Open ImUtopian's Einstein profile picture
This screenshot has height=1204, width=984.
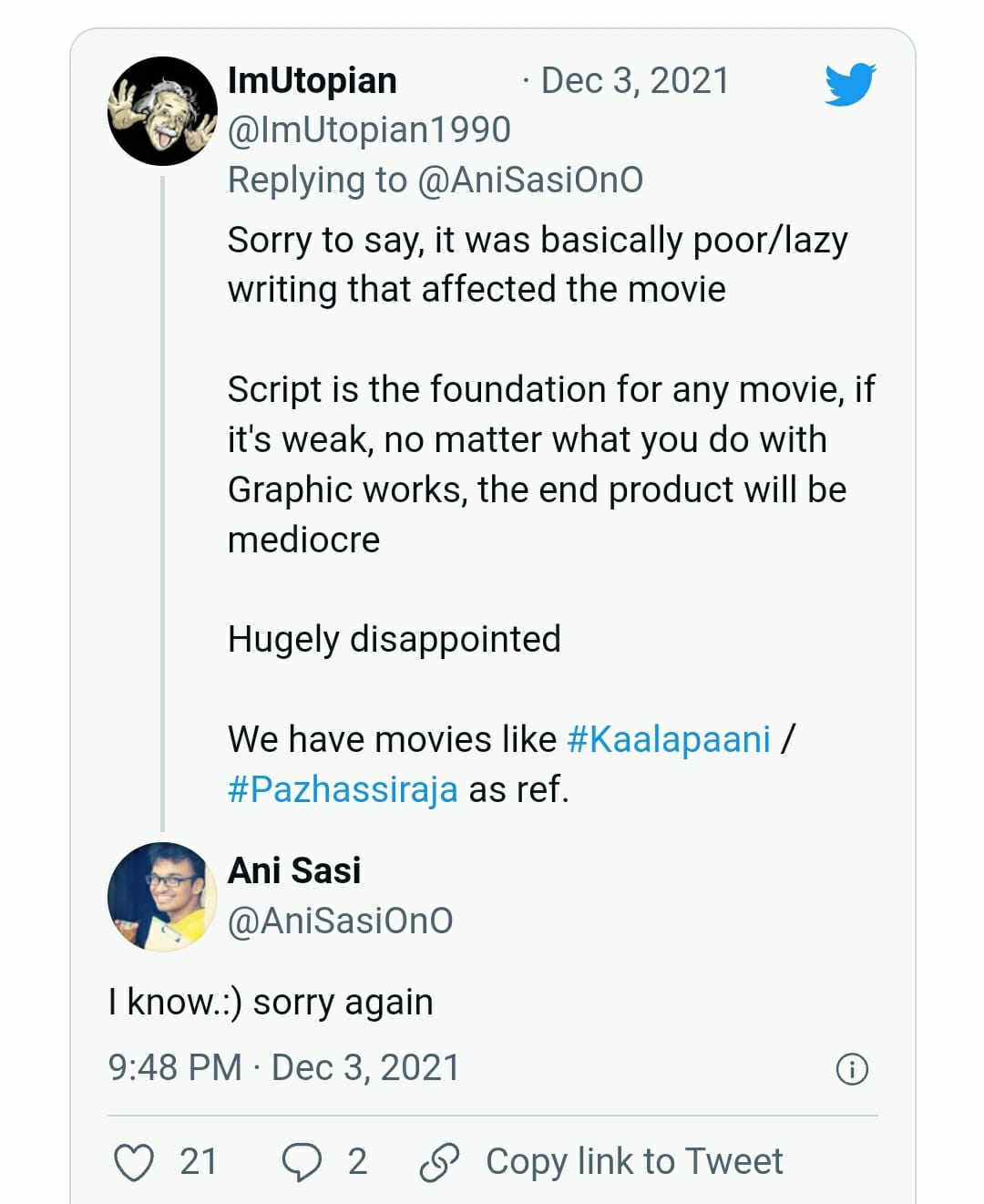tap(162, 111)
